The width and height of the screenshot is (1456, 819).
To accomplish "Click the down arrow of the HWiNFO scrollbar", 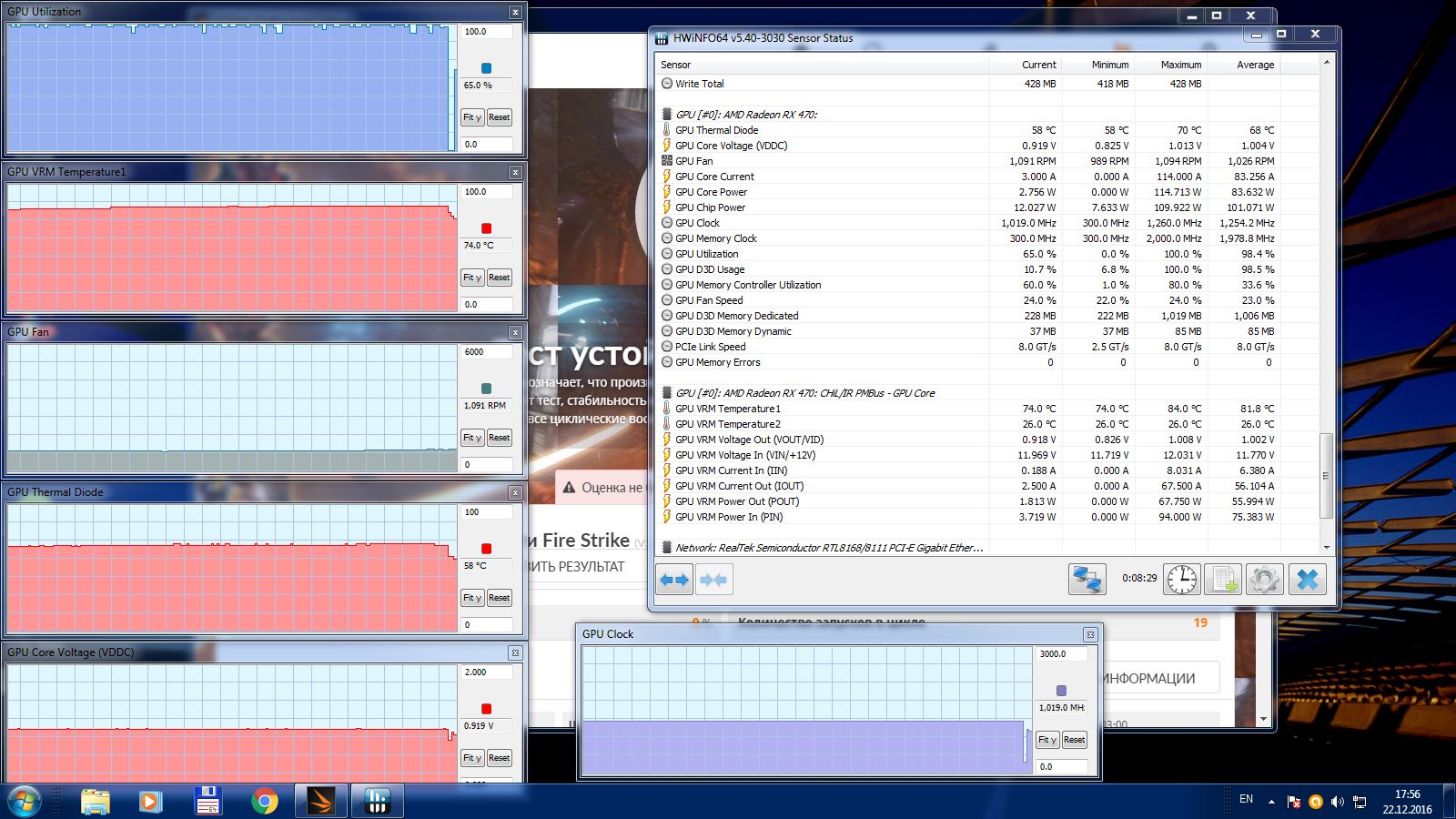I will coord(1326,548).
